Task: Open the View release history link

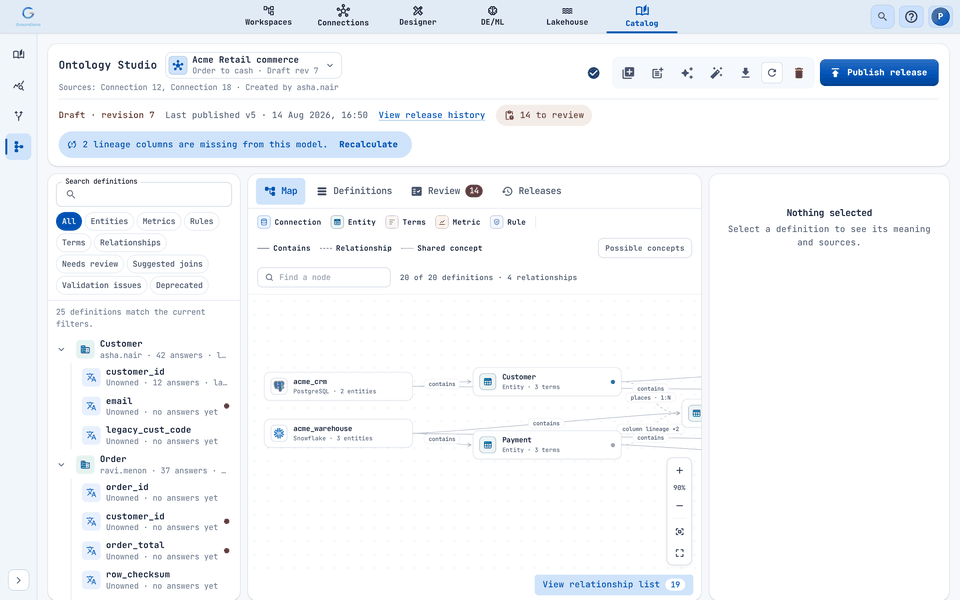Action: [432, 115]
